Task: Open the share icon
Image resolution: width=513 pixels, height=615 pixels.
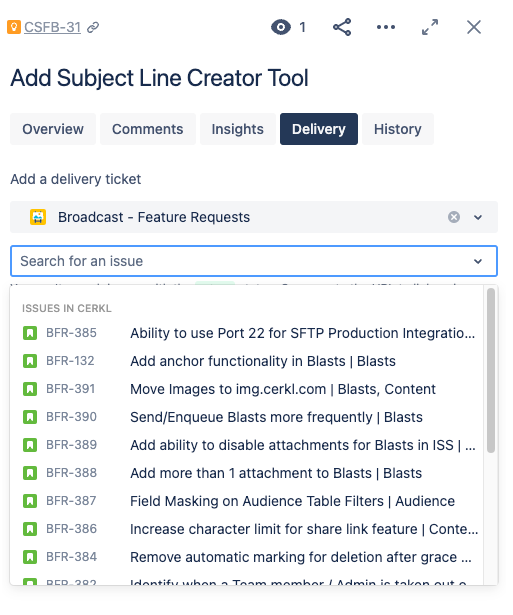Action: pos(342,27)
